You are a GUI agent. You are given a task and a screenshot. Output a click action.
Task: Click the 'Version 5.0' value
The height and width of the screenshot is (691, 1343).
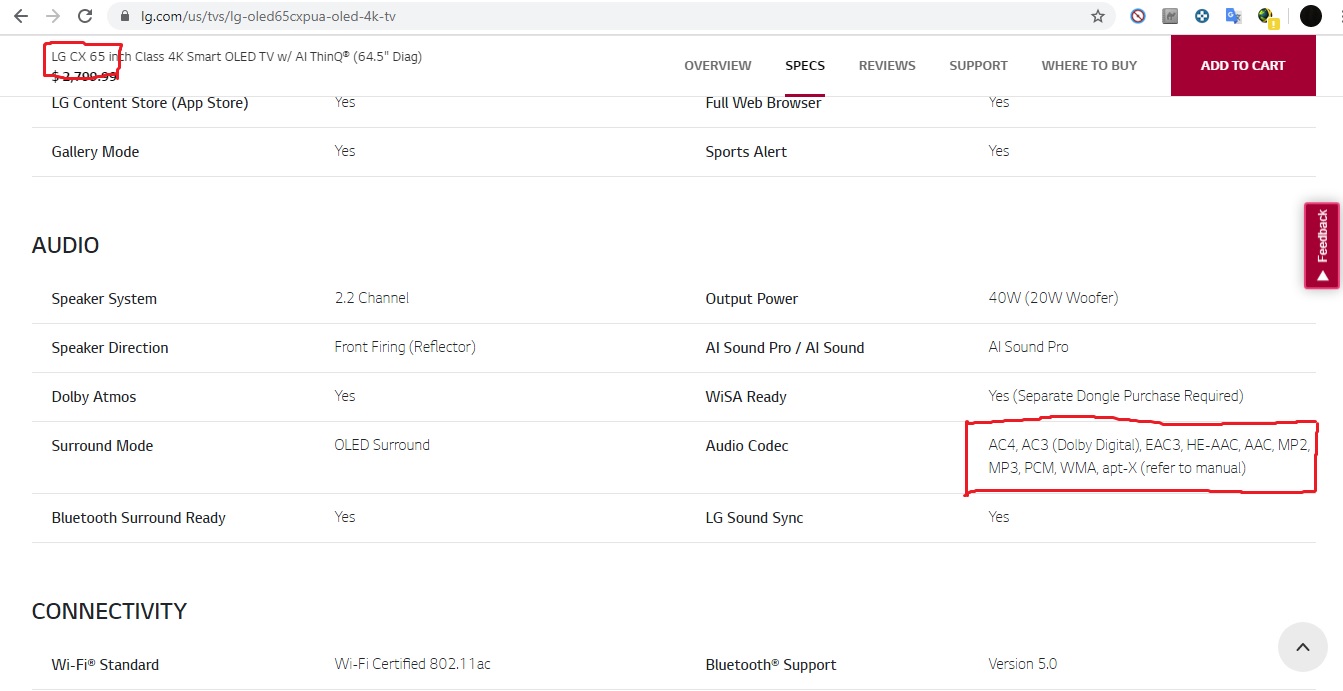pos(1023,664)
